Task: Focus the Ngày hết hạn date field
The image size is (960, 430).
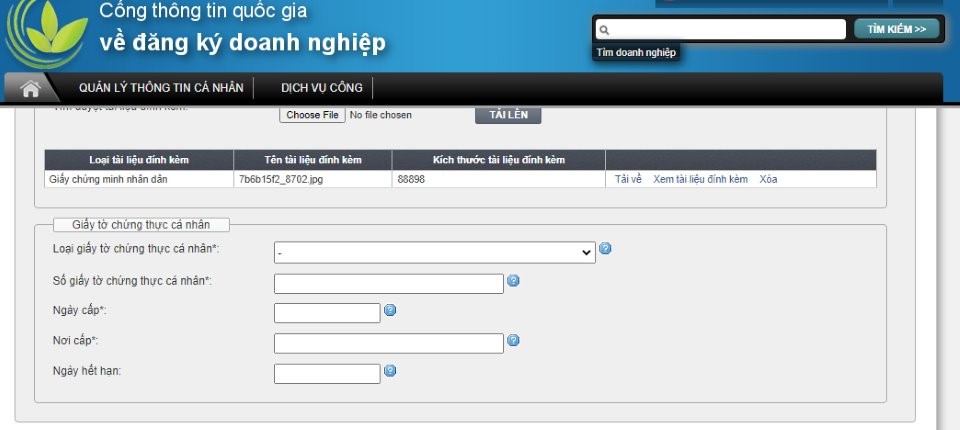Action: [327, 374]
